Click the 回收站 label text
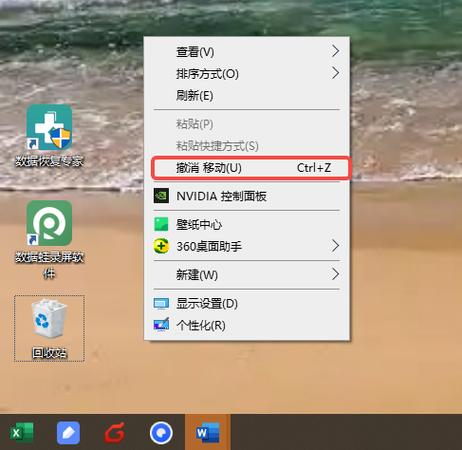 click(x=49, y=353)
